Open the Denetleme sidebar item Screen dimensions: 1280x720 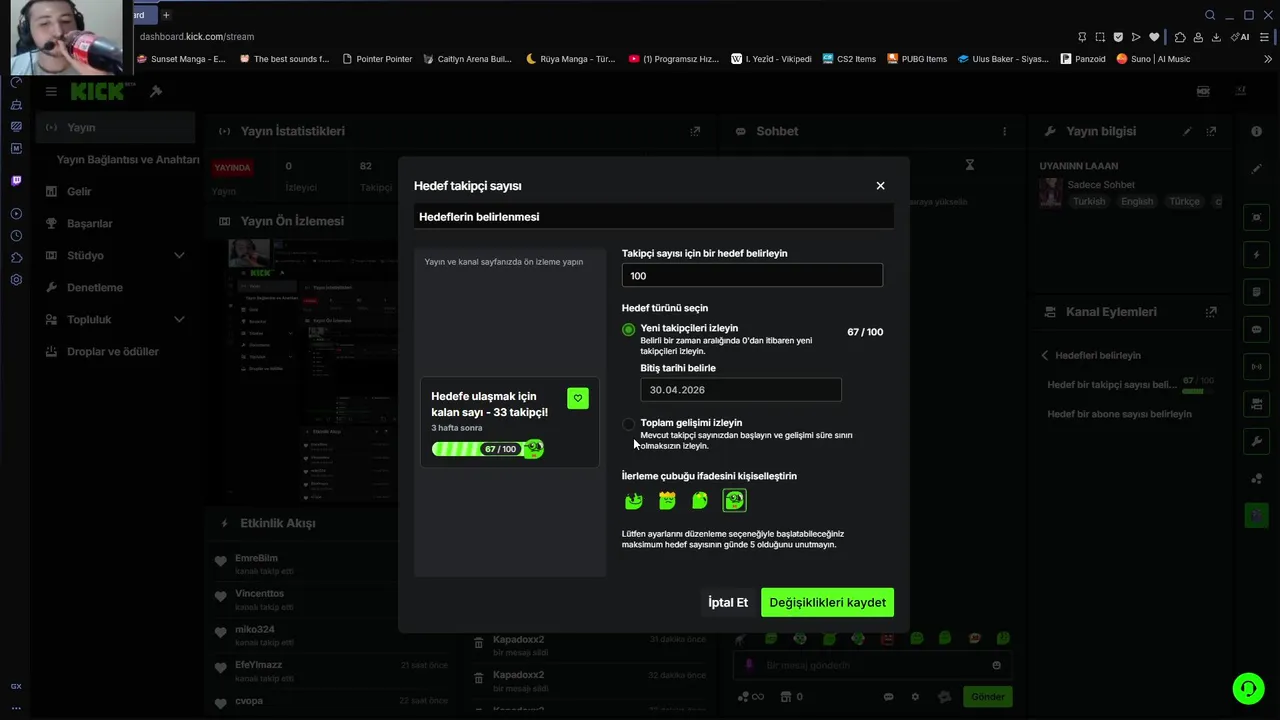(x=95, y=287)
